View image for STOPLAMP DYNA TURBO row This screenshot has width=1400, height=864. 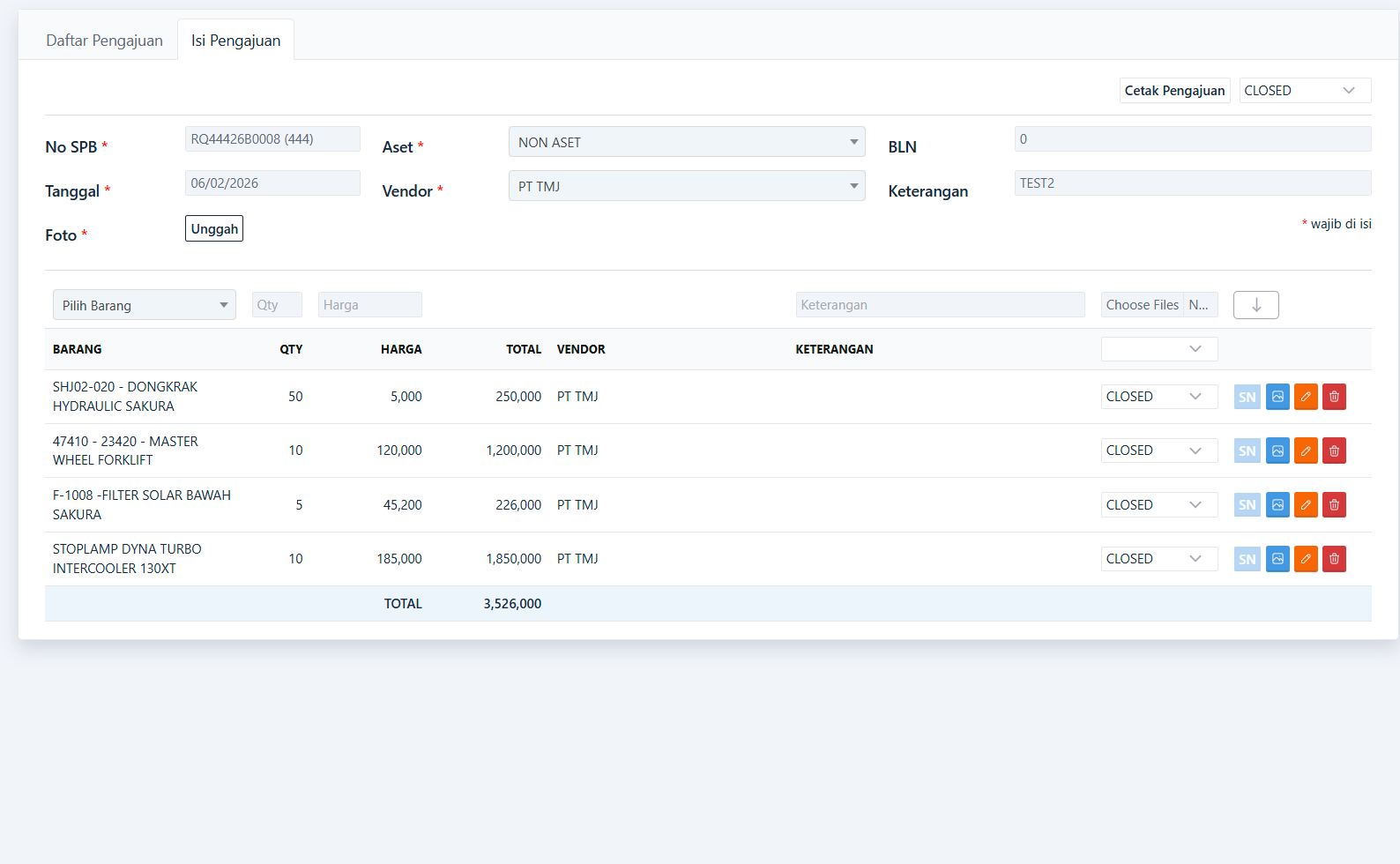1277,559
